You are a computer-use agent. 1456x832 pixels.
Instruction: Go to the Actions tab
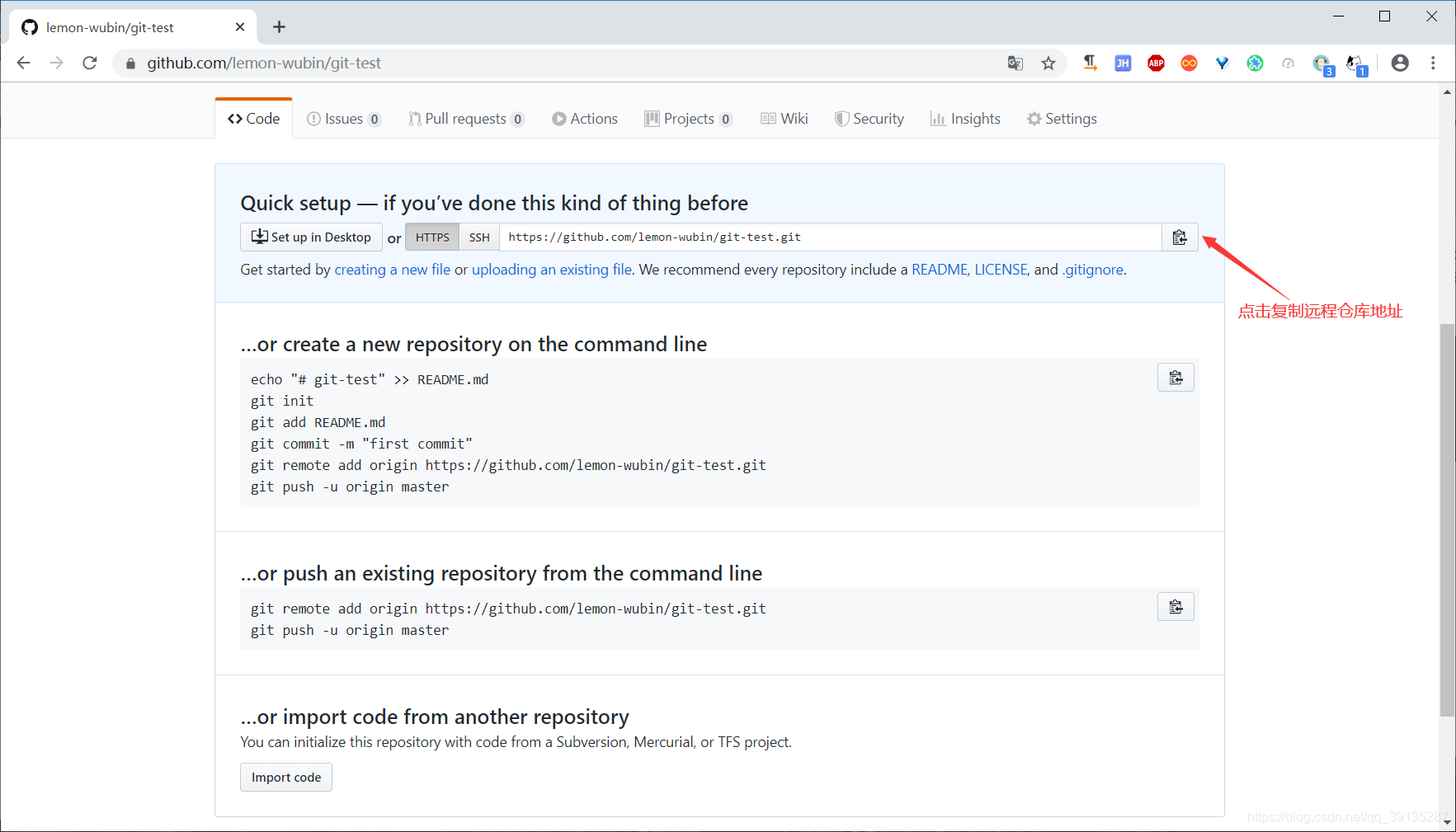pos(585,119)
